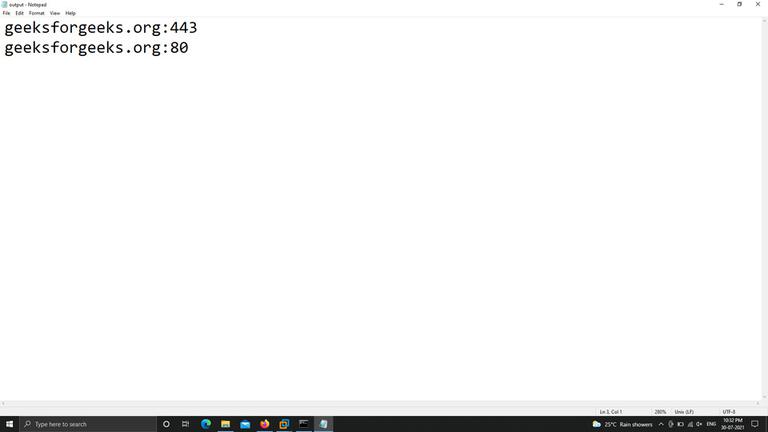Viewport: 768px width, 432px height.
Task: Open the weather widget showing Rain showers
Action: 623,424
